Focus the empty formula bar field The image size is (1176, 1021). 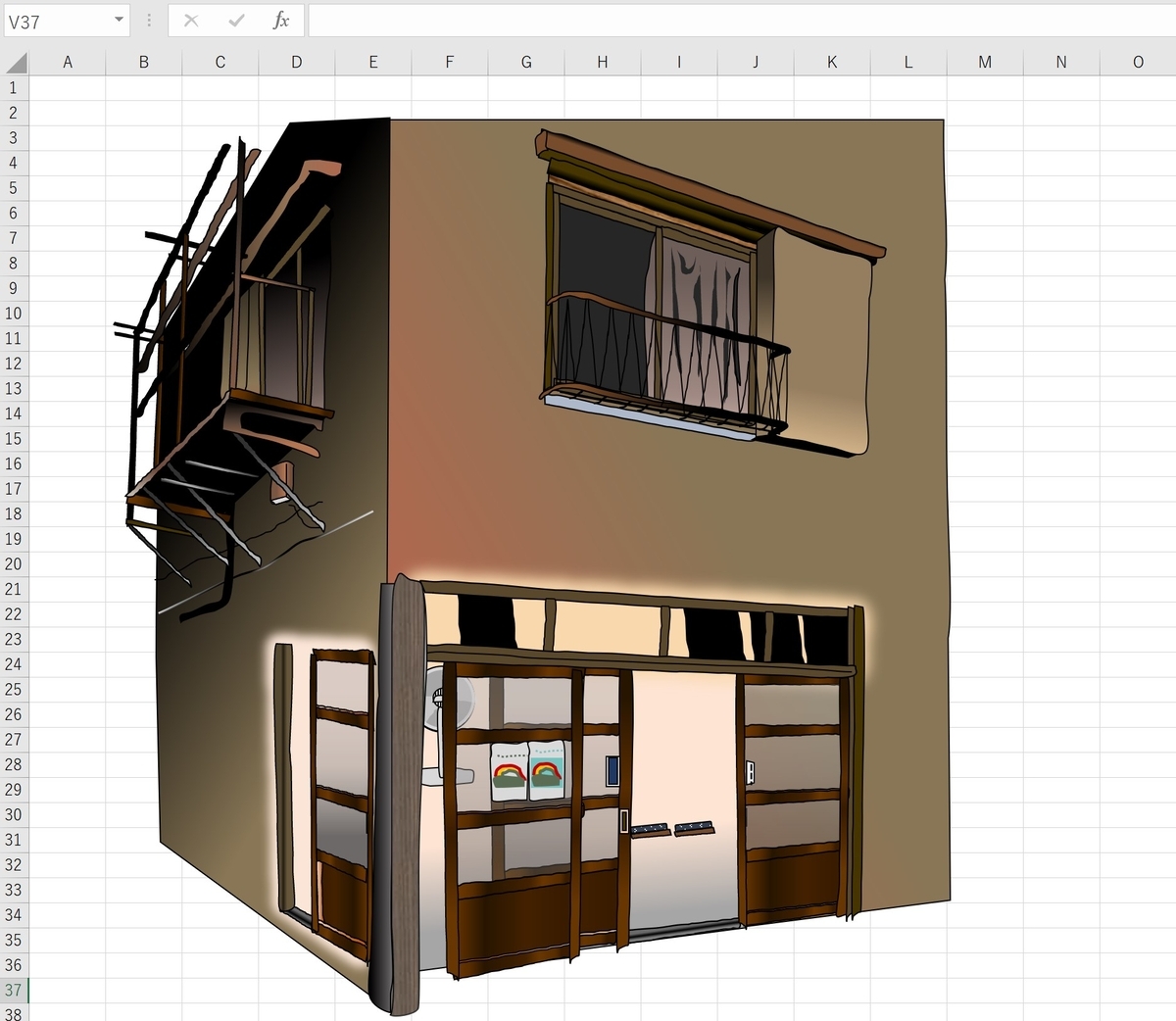742,21
